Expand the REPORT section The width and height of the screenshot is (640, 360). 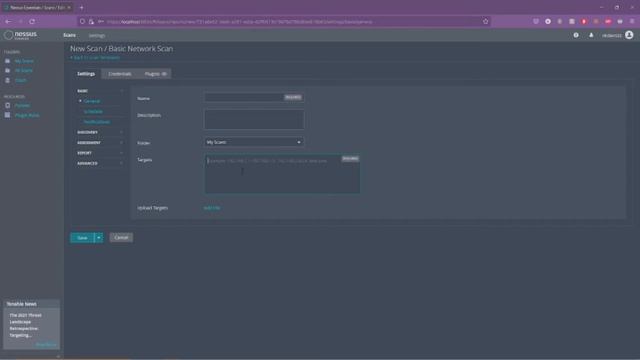(x=100, y=153)
